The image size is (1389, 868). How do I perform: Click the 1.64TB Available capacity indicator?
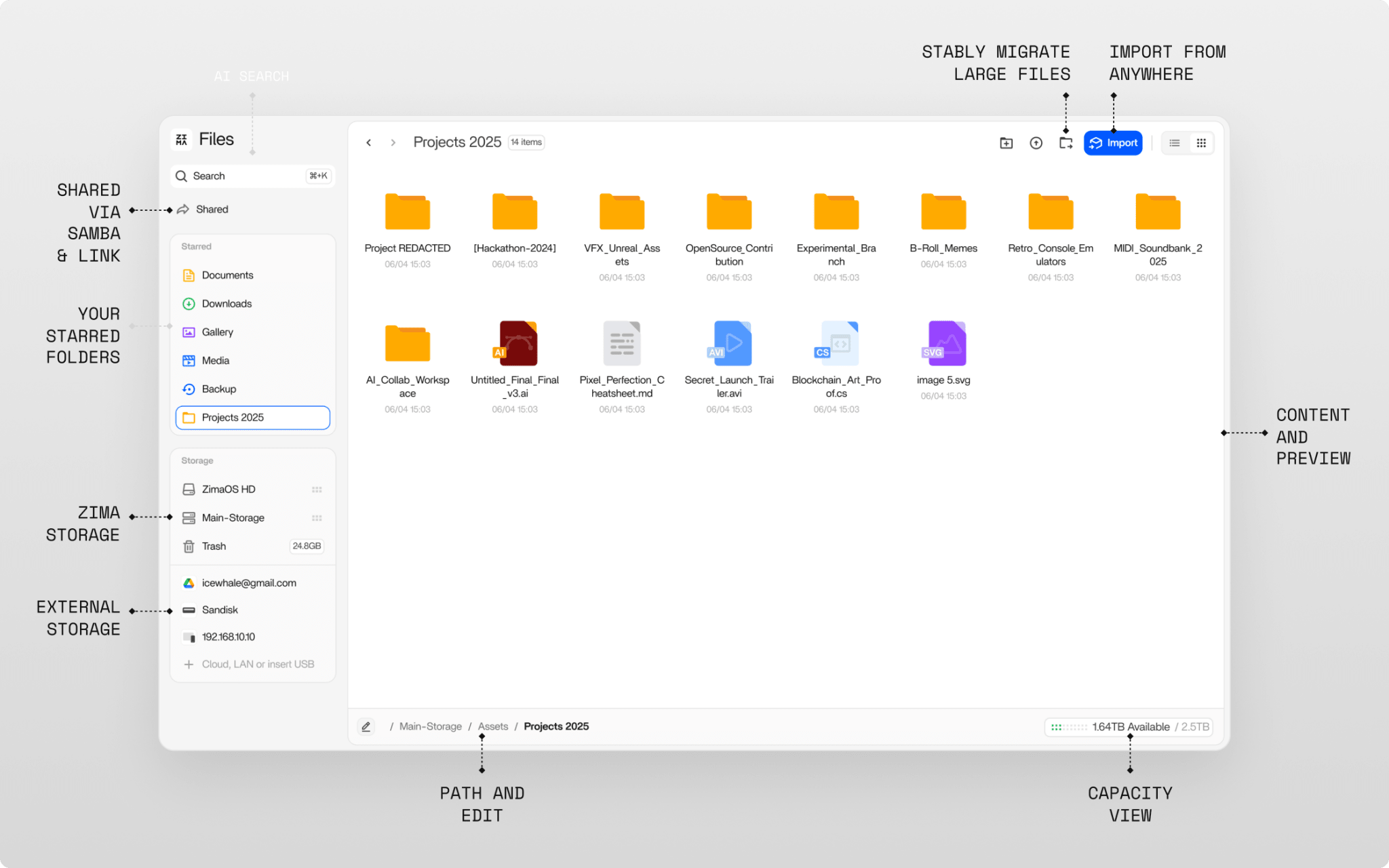coord(1129,727)
